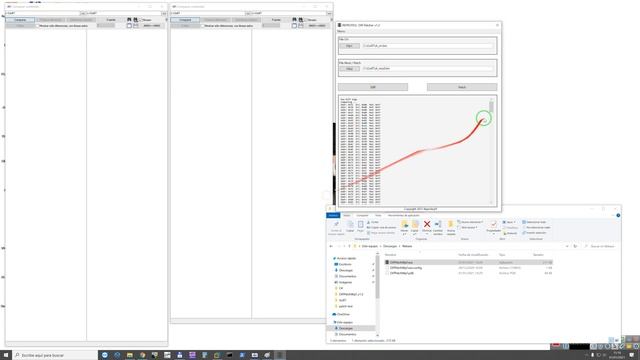The height and width of the screenshot is (360, 640).
Task: Open Chrome from the taskbar
Action: pyautogui.click(x=142, y=355)
